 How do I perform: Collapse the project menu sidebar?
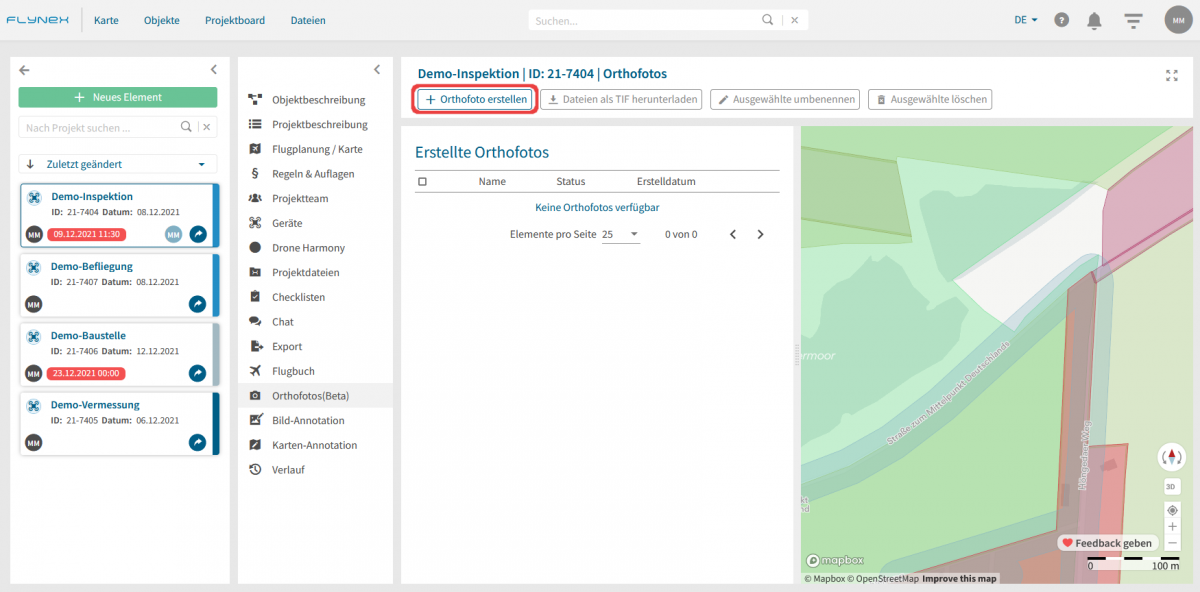pyautogui.click(x=377, y=70)
